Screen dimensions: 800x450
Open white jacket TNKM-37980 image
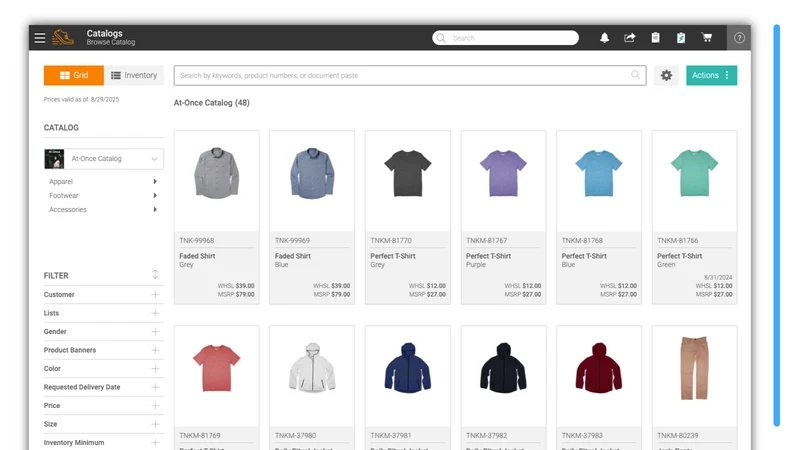[312, 368]
